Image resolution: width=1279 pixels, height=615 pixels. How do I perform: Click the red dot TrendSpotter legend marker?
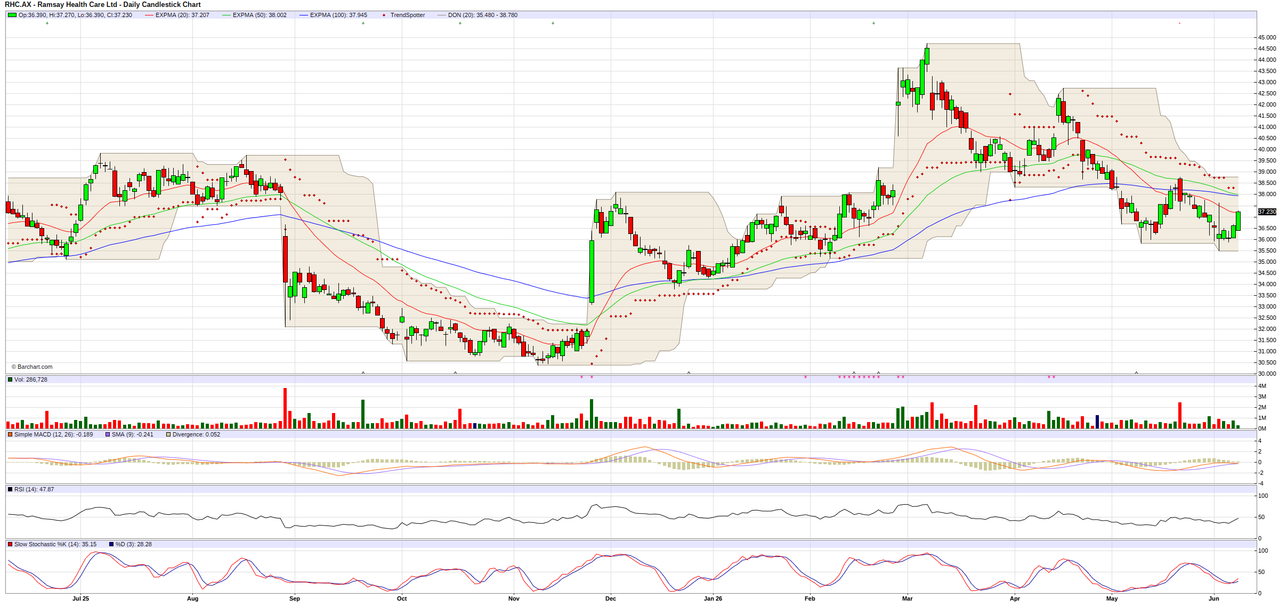384,15
